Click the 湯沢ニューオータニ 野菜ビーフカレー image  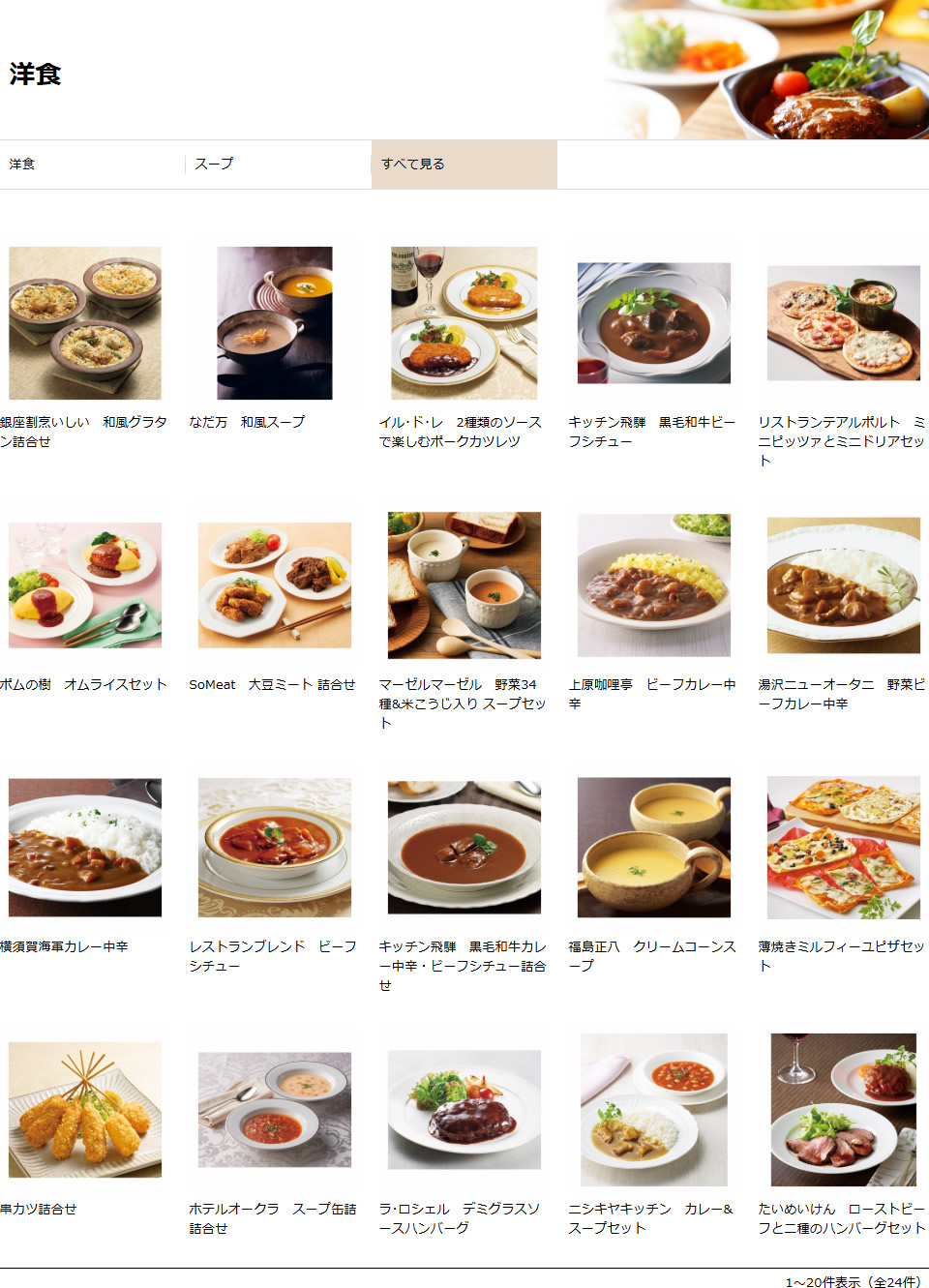click(x=844, y=585)
